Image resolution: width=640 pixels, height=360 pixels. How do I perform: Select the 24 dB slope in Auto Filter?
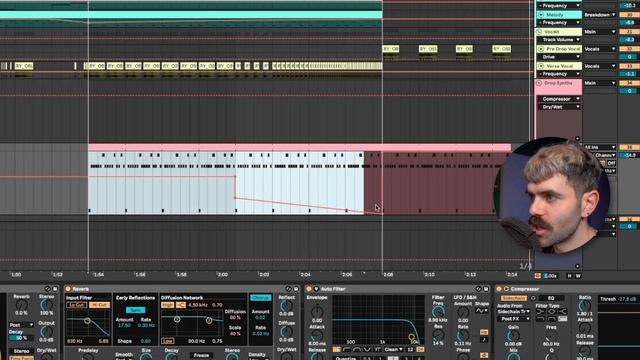(420, 349)
